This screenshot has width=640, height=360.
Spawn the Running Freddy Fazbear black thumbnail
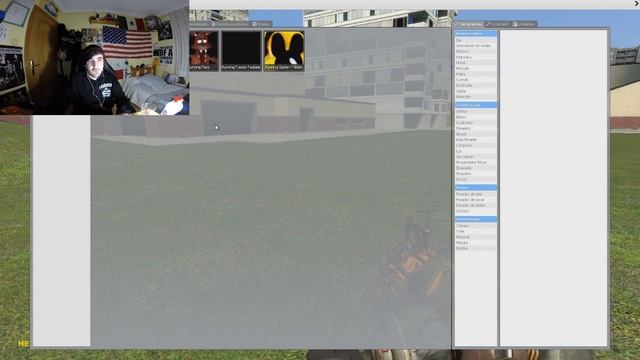(241, 51)
